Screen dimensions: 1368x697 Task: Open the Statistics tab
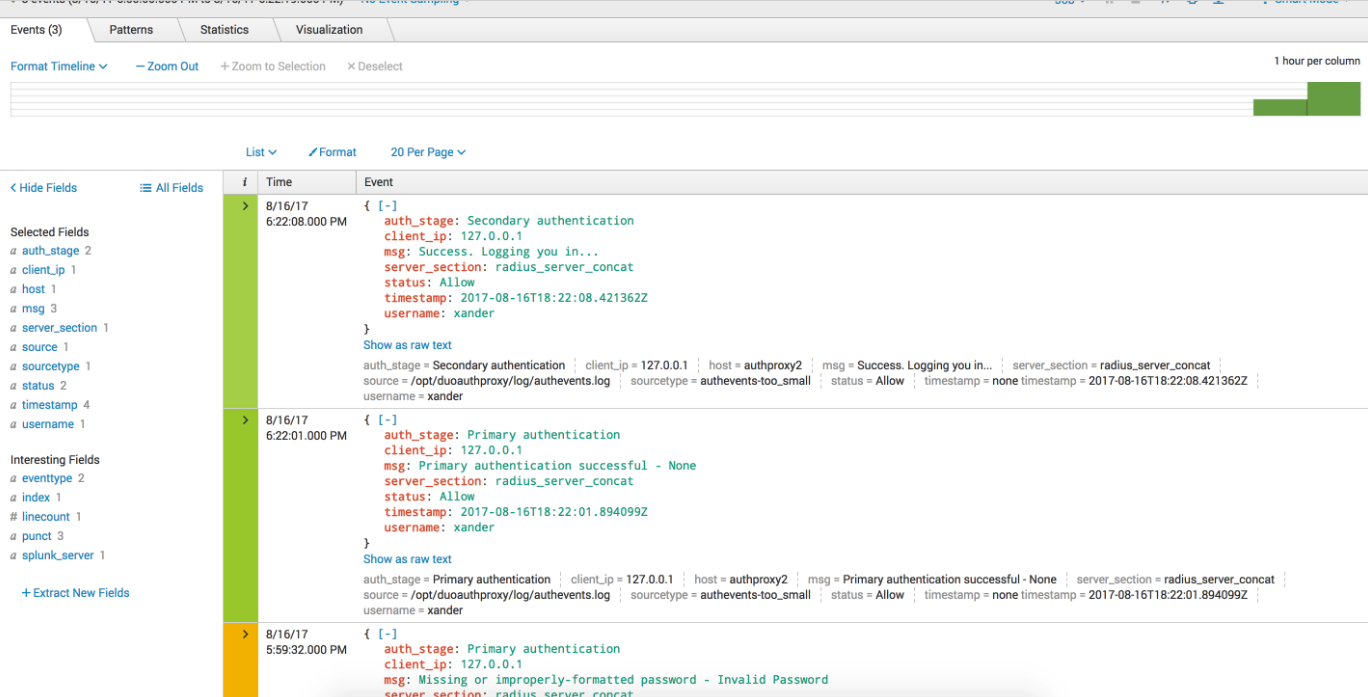pos(224,30)
